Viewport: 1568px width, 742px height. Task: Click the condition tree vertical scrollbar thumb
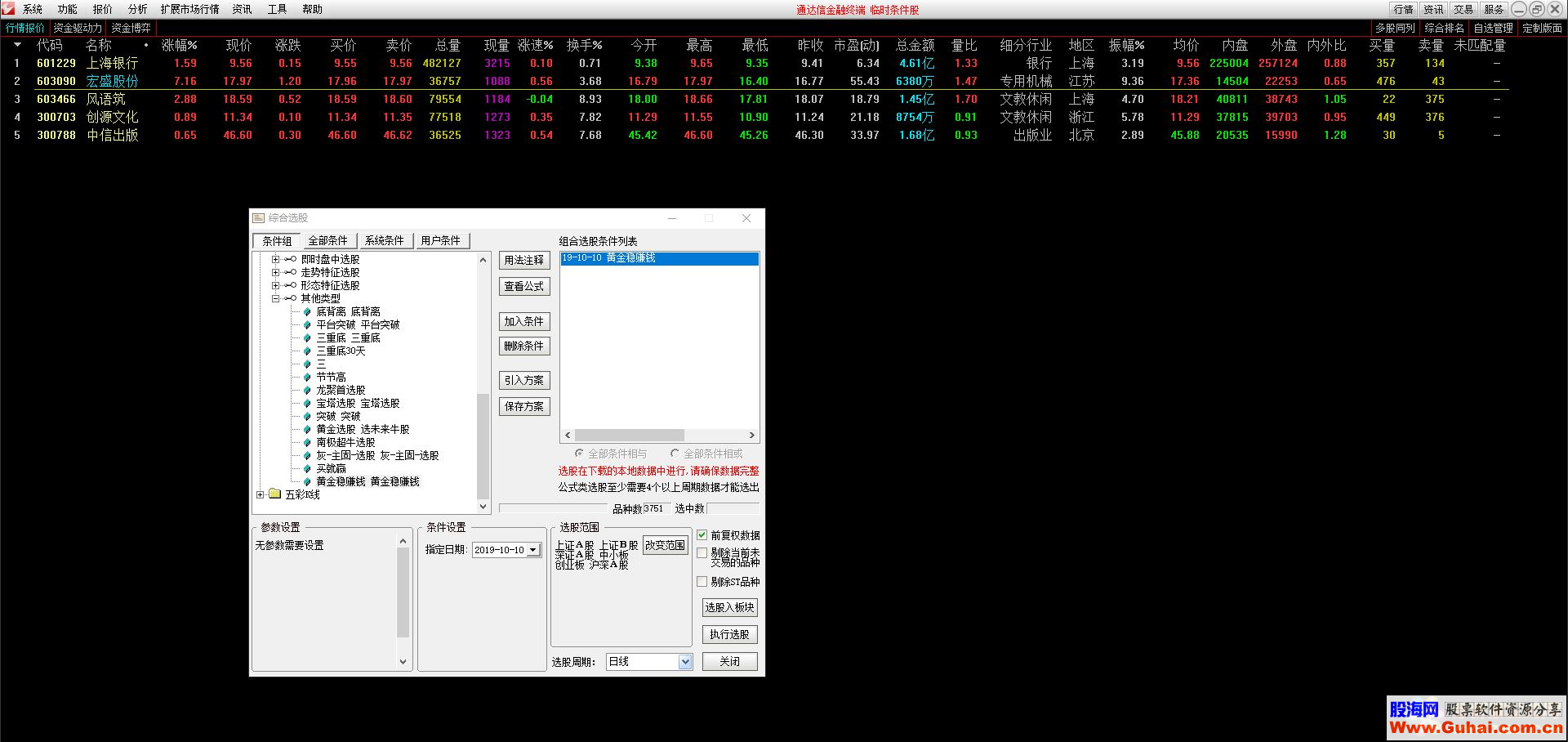click(x=483, y=446)
